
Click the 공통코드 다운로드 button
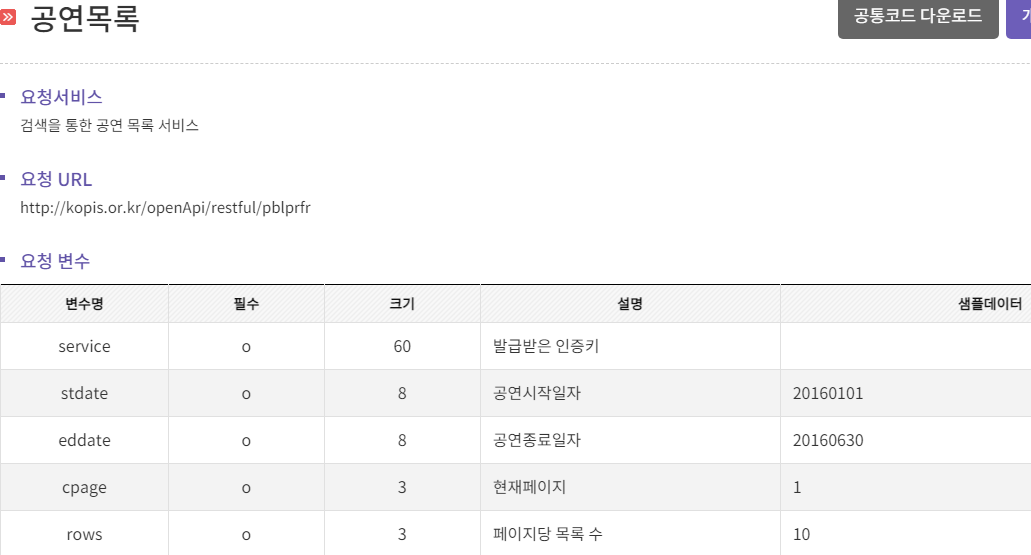pos(918,18)
